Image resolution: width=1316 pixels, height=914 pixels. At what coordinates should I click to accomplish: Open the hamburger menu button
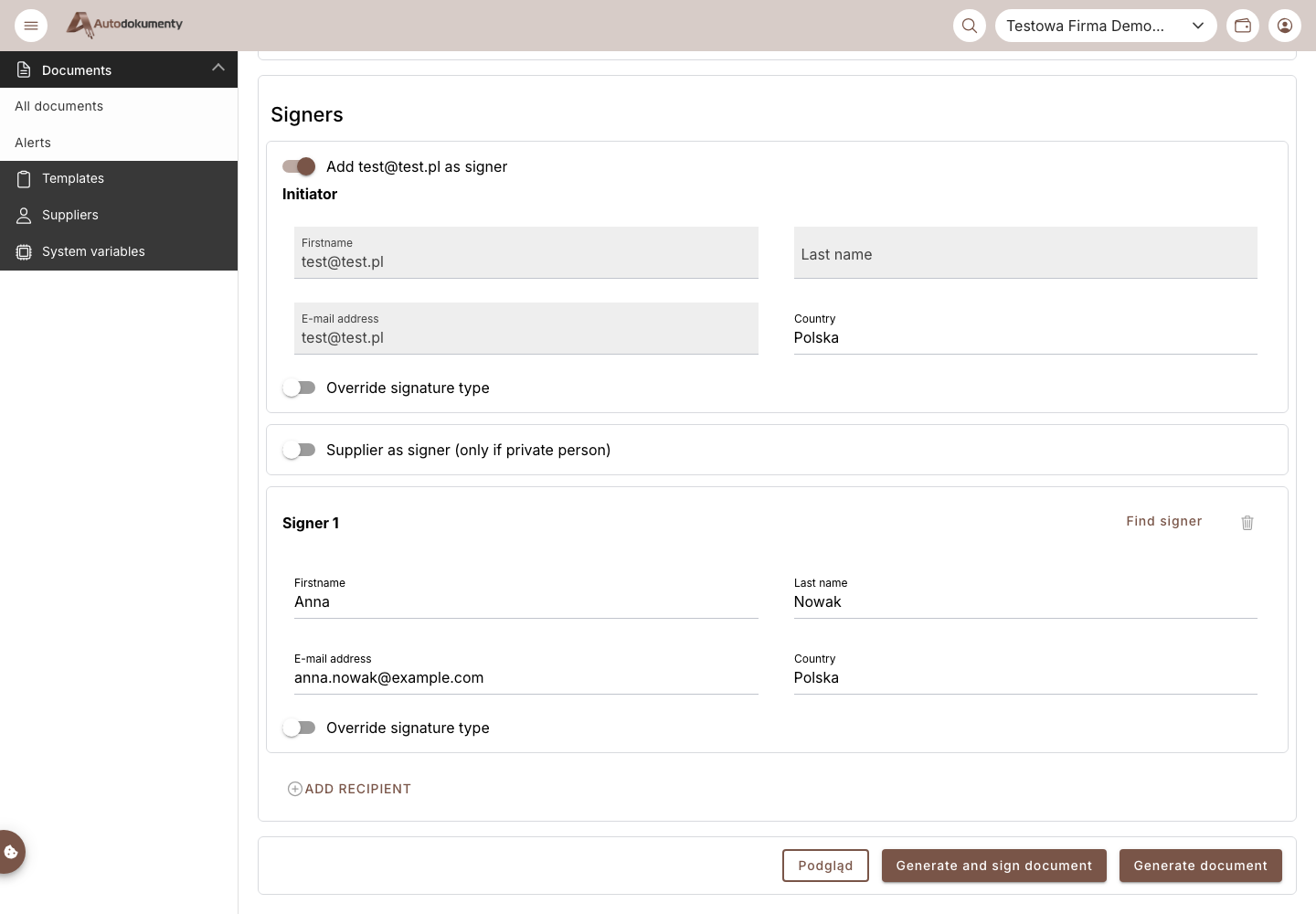pyautogui.click(x=31, y=26)
